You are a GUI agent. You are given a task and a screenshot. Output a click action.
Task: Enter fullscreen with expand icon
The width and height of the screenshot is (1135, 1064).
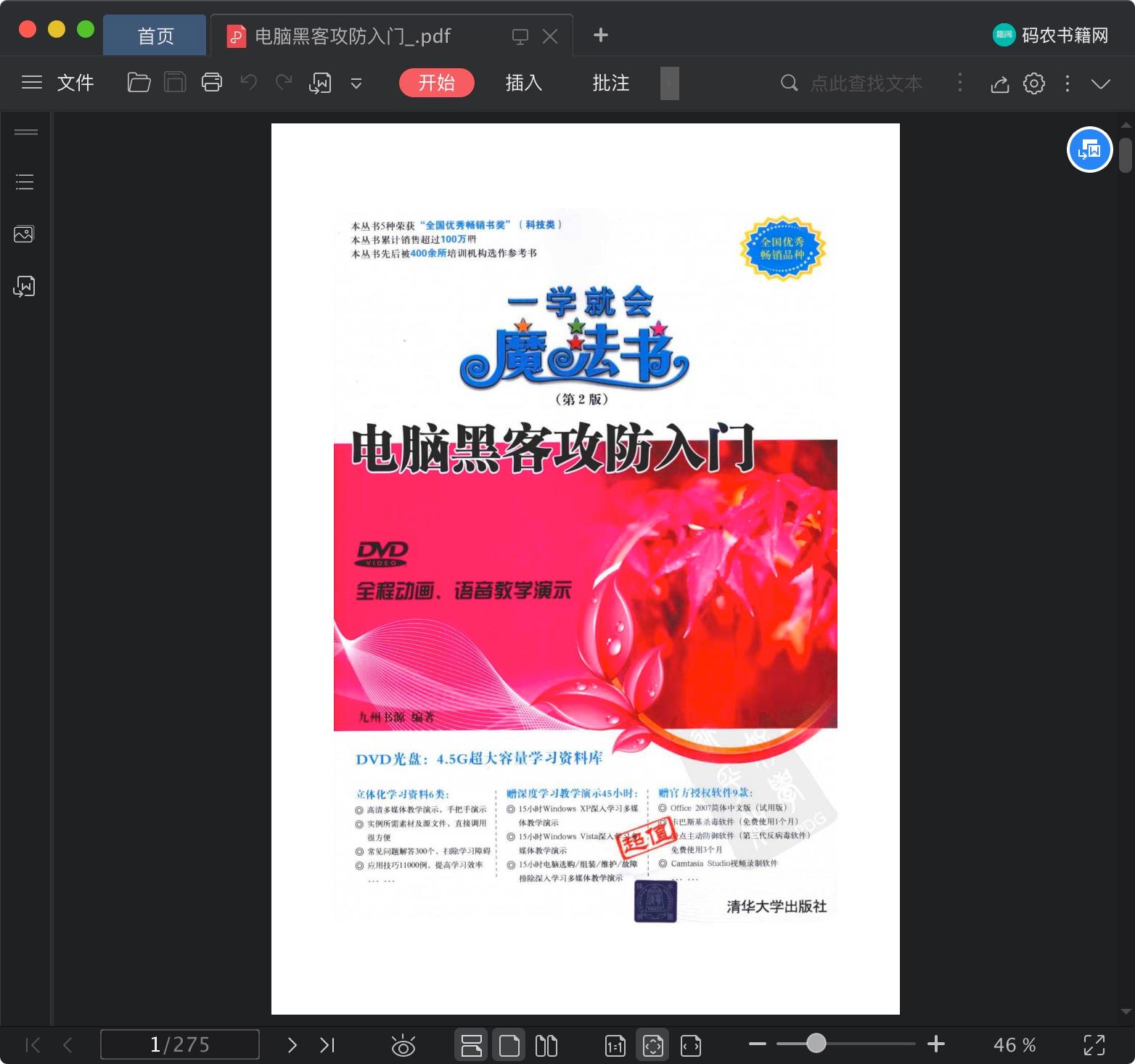coord(1094,1045)
